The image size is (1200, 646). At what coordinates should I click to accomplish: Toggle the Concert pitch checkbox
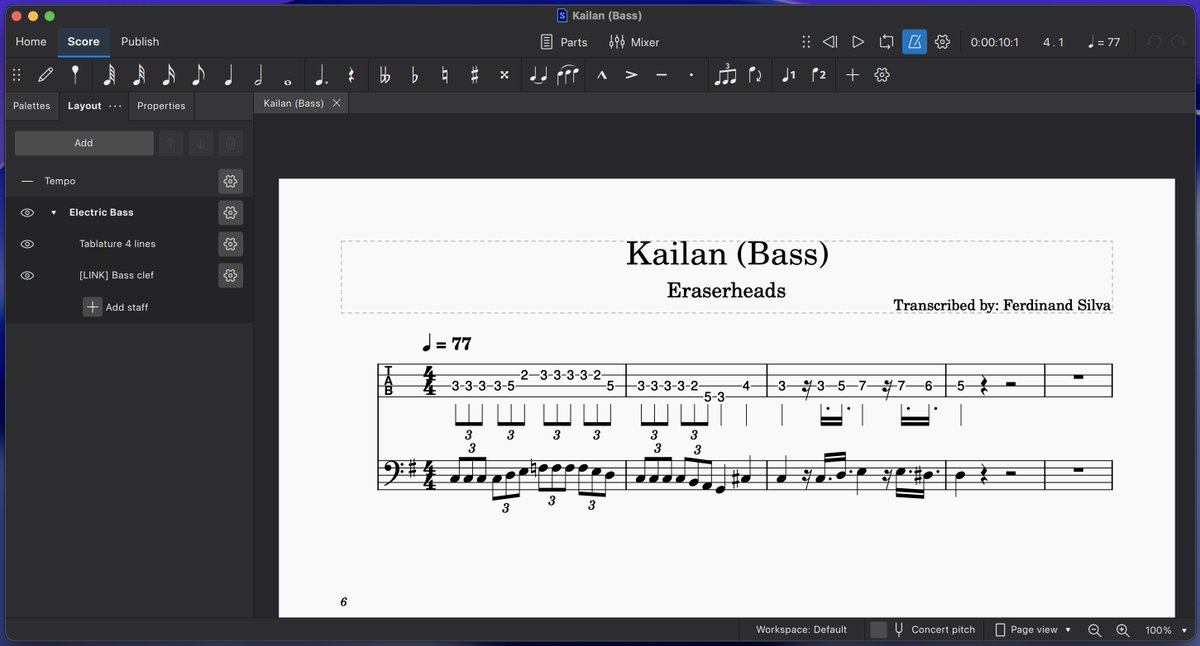878,630
